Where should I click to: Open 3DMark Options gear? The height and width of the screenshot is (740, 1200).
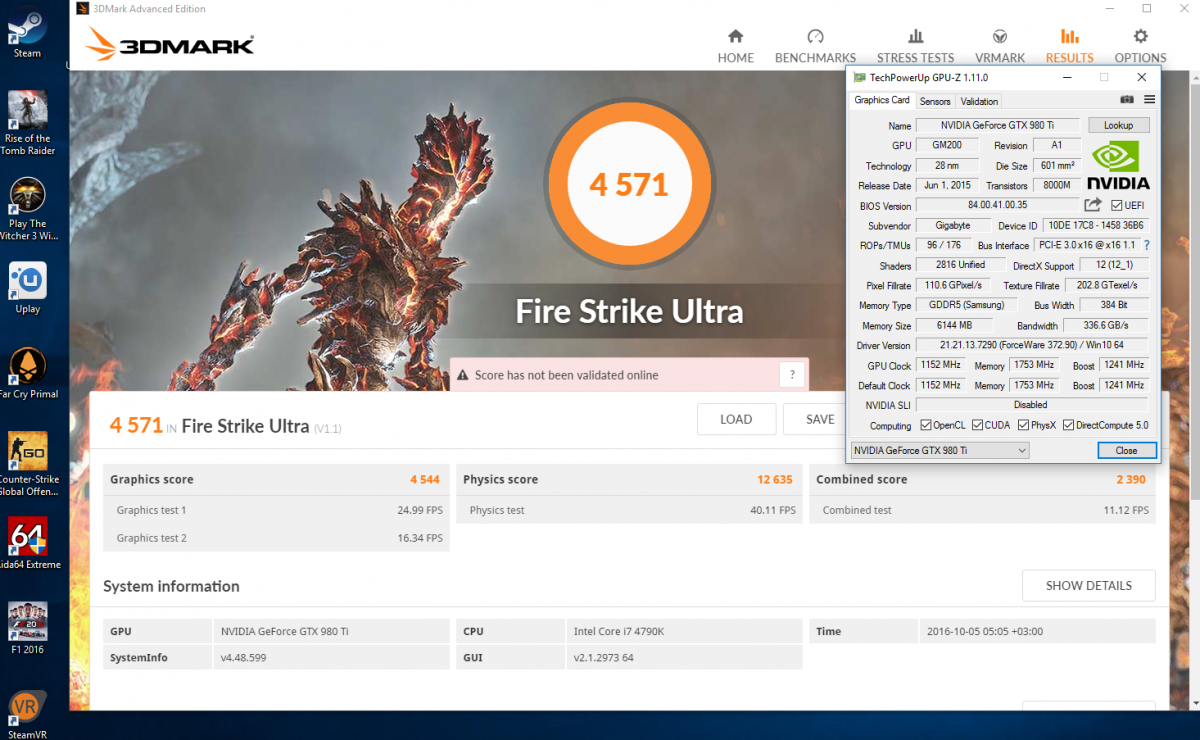pyautogui.click(x=1140, y=46)
